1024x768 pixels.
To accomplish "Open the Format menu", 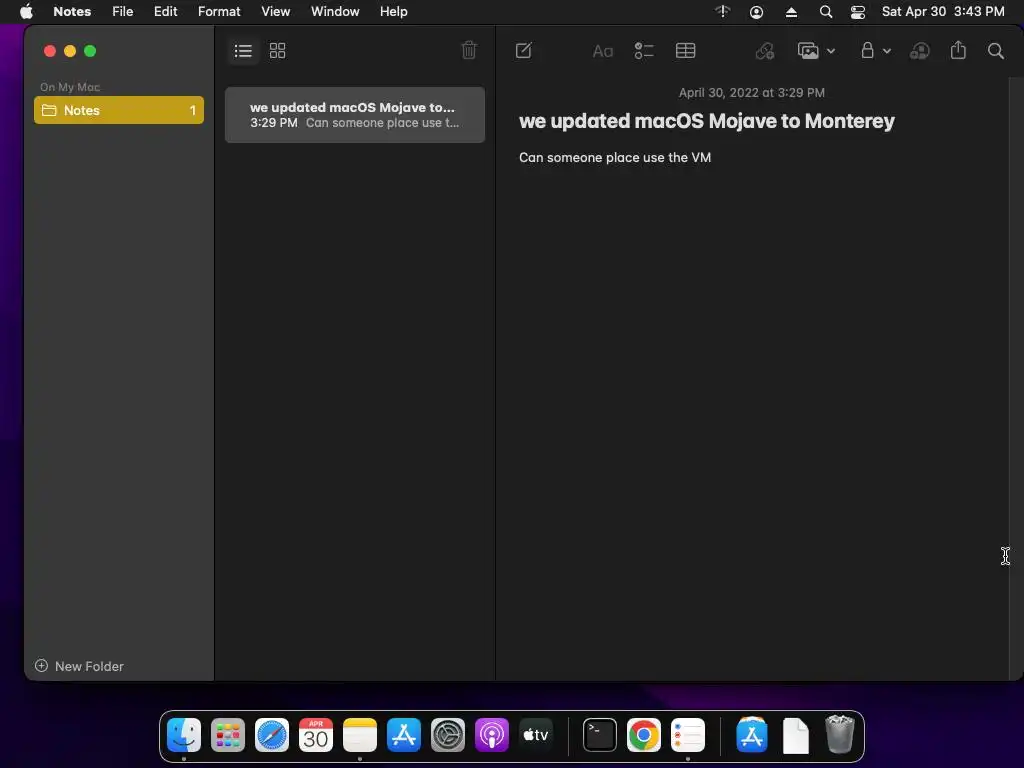I will (x=219, y=11).
